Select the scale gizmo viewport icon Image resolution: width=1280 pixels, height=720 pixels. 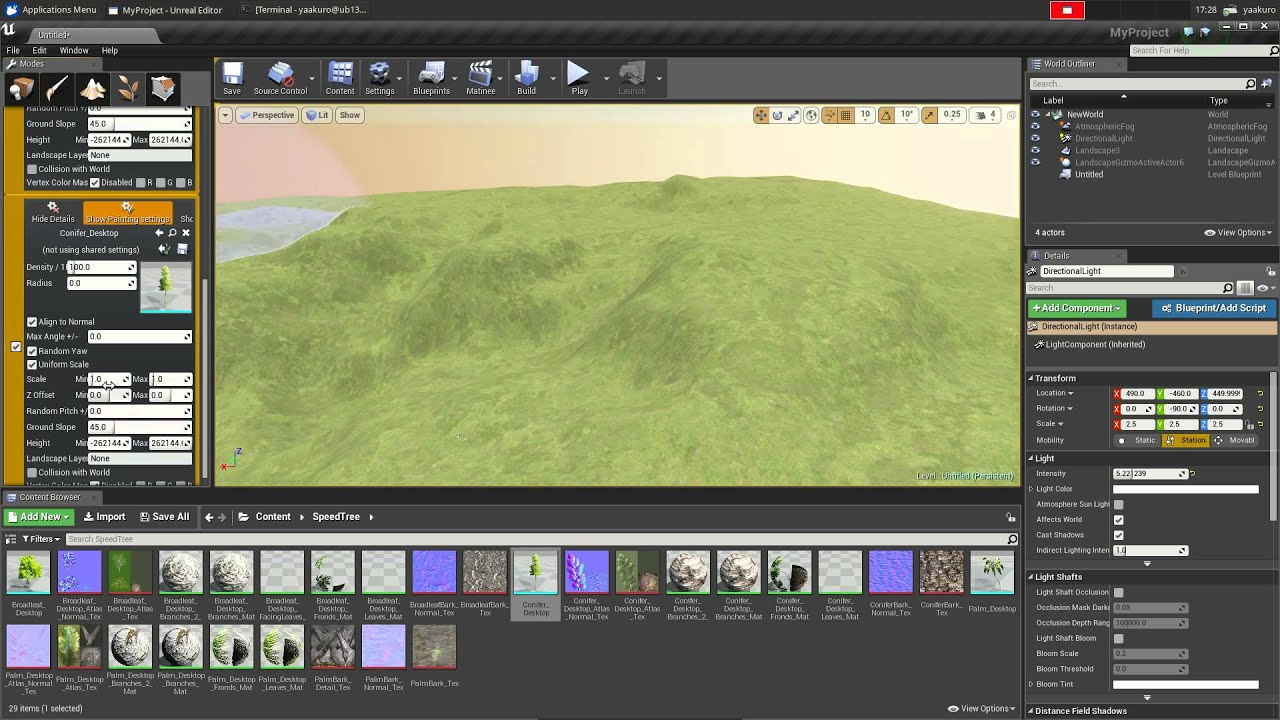click(793, 115)
